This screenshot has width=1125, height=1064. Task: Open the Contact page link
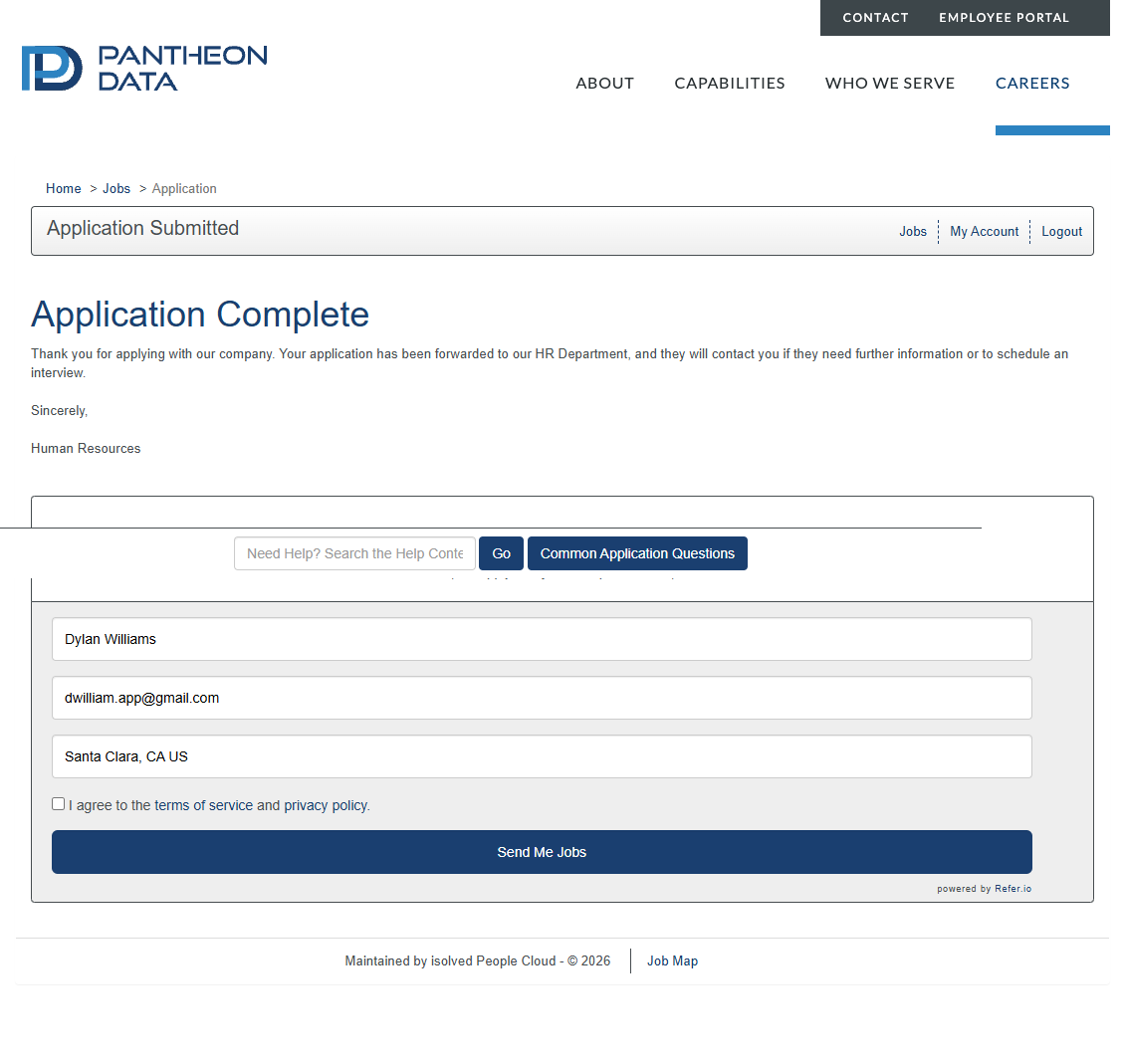pyautogui.click(x=875, y=18)
